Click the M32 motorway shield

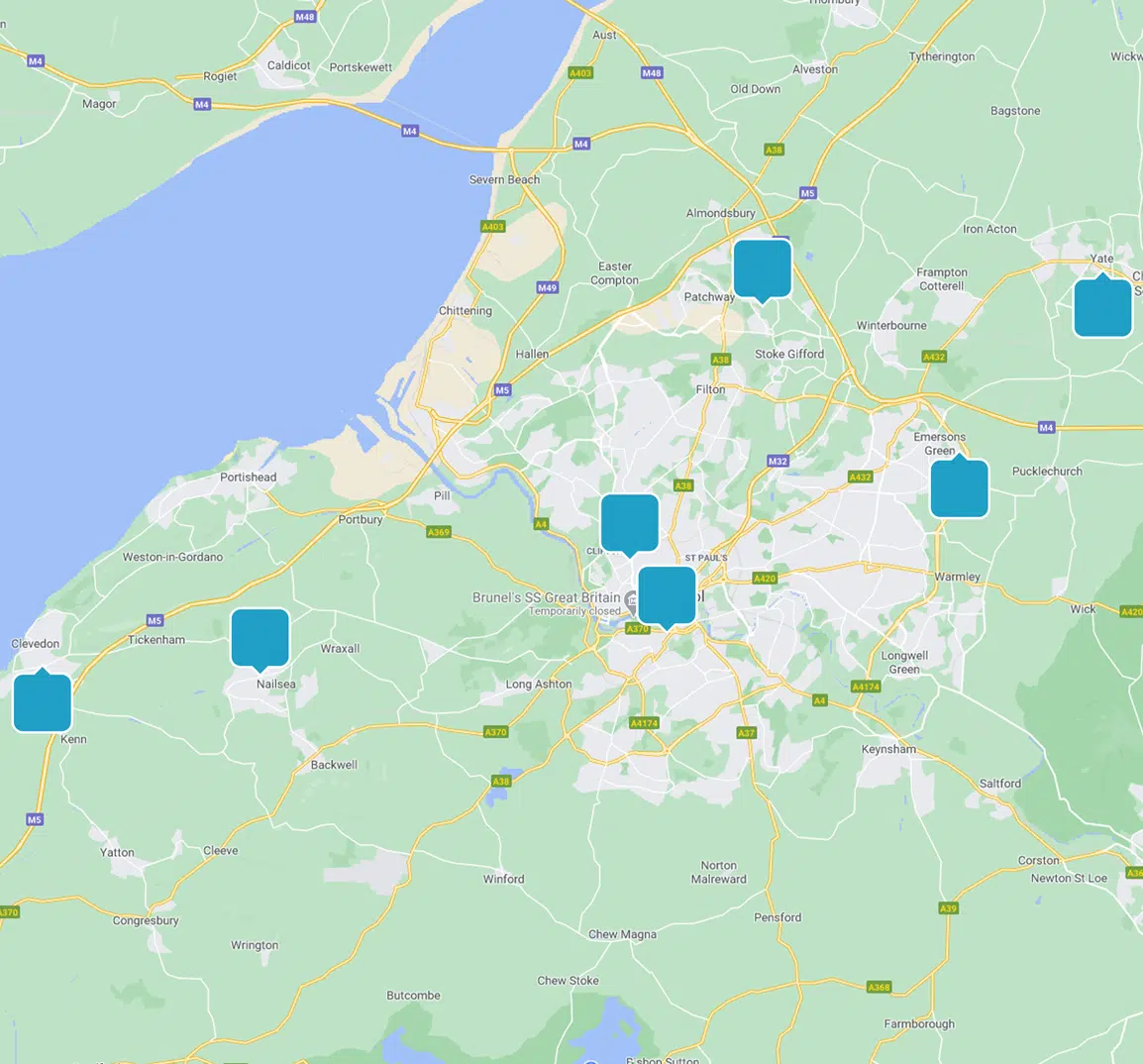[778, 462]
